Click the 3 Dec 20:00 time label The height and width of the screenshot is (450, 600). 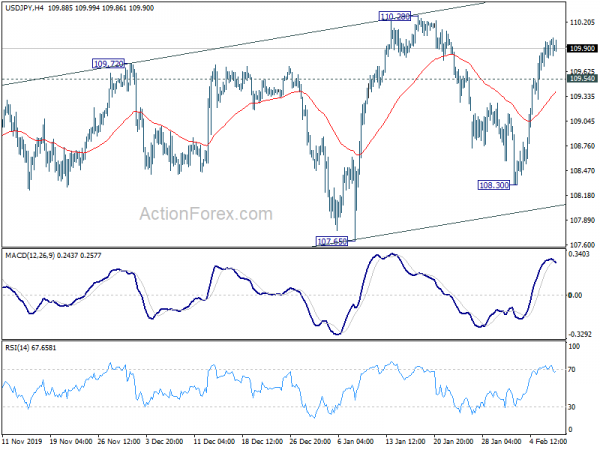pos(165,441)
